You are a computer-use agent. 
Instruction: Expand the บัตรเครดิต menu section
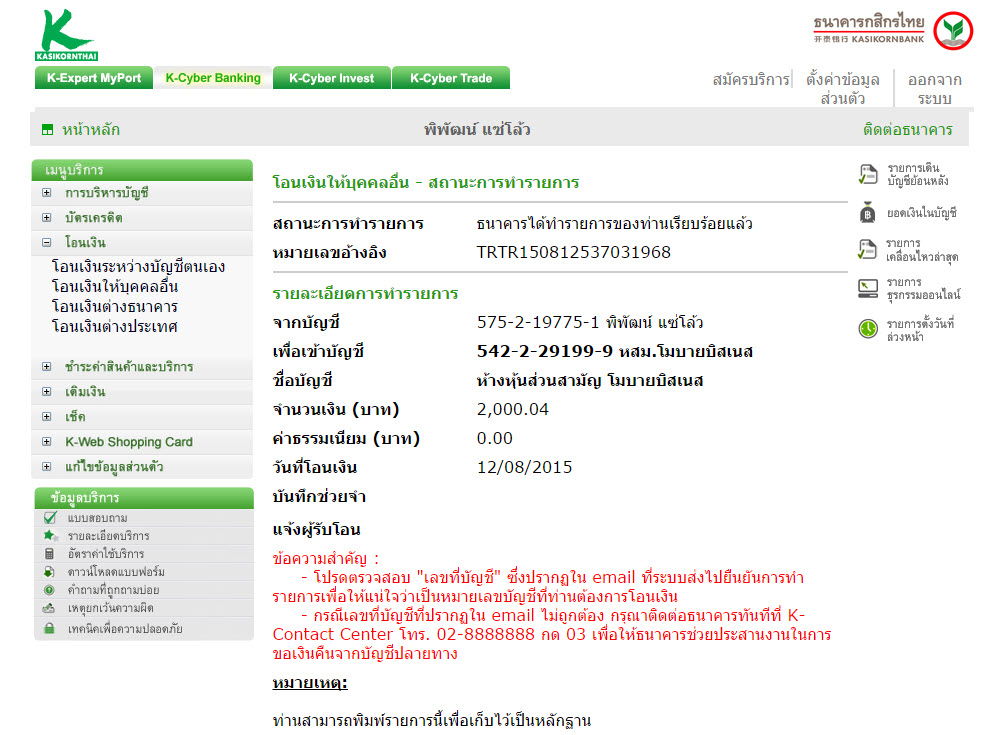coord(47,217)
